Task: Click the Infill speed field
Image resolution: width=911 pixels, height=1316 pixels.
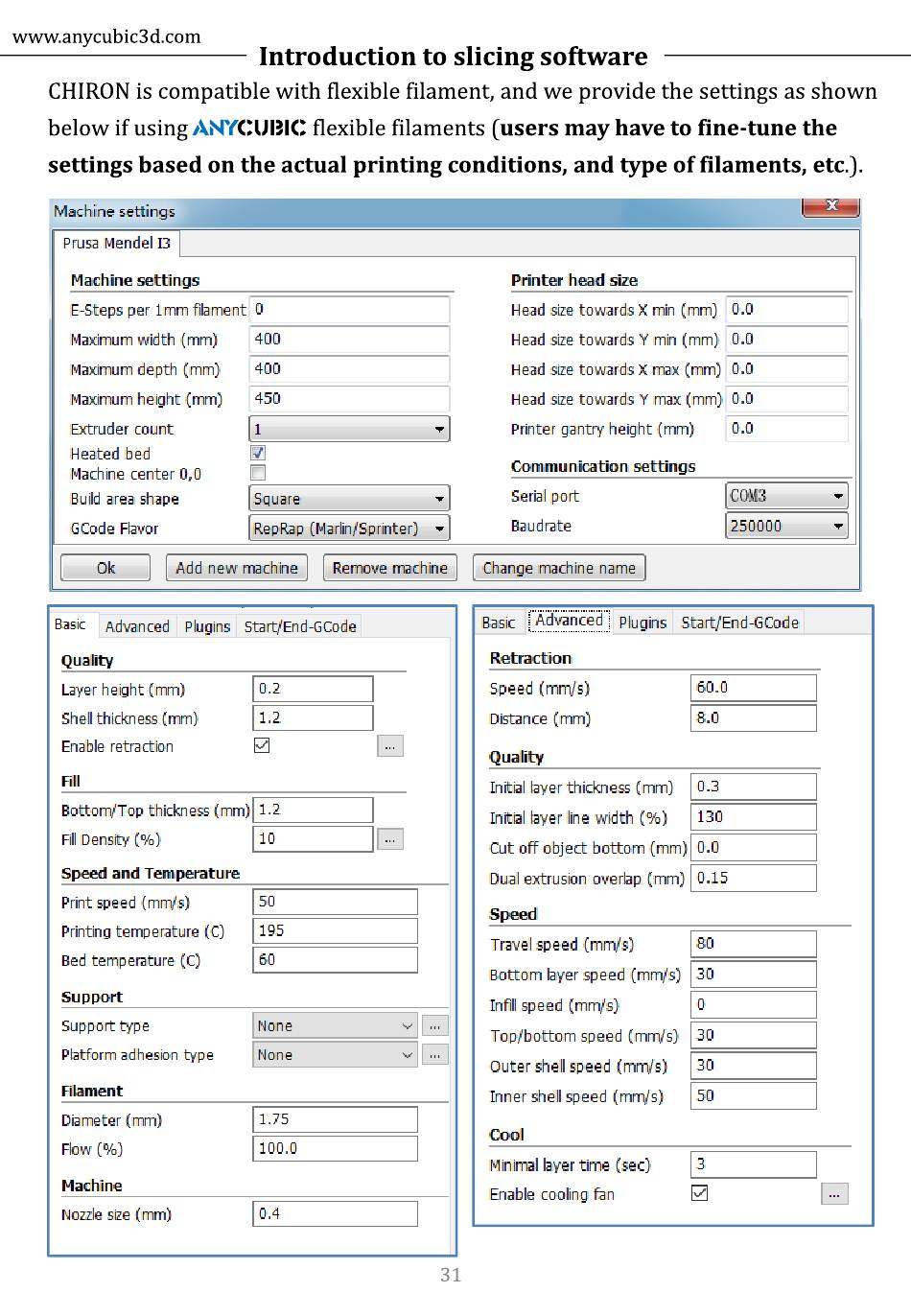Action: point(754,1005)
